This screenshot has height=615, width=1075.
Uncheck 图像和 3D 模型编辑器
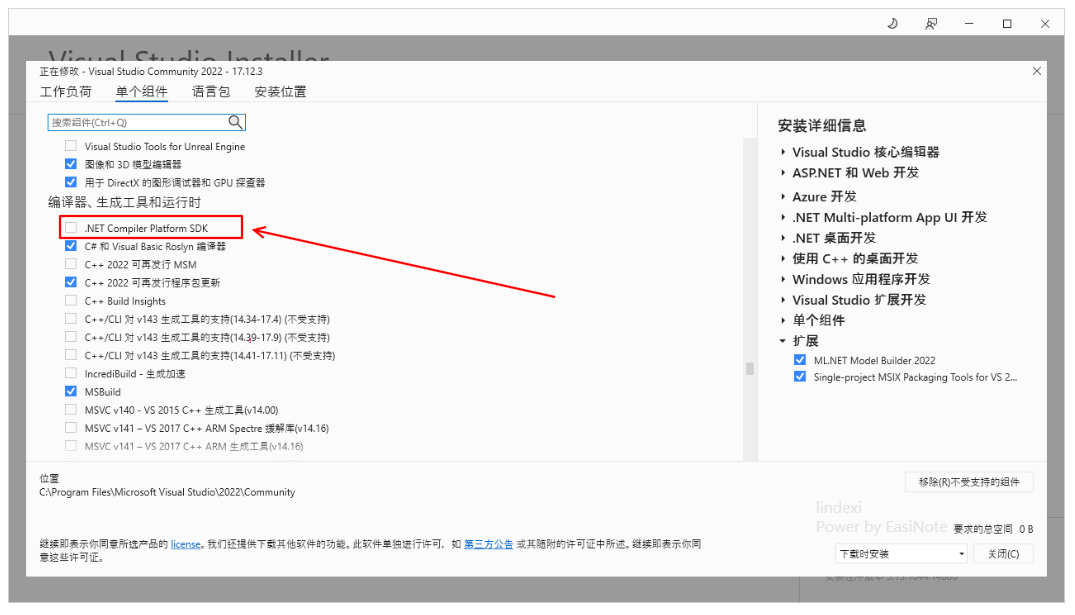click(71, 164)
